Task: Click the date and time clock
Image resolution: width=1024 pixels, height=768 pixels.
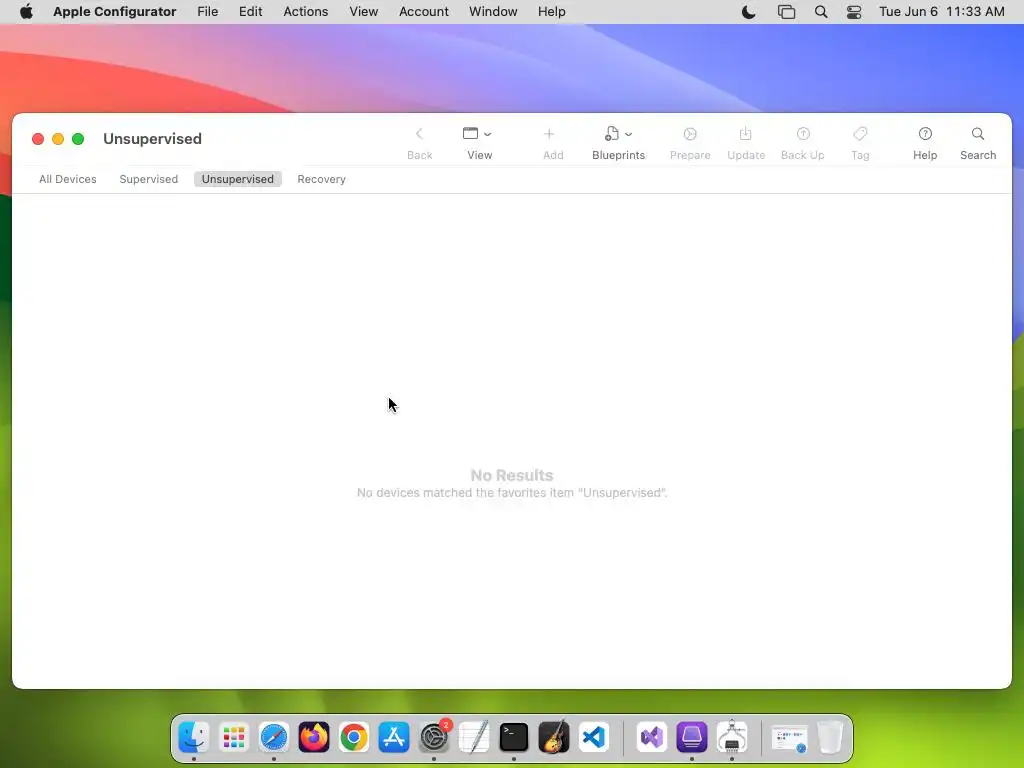Action: coord(942,12)
